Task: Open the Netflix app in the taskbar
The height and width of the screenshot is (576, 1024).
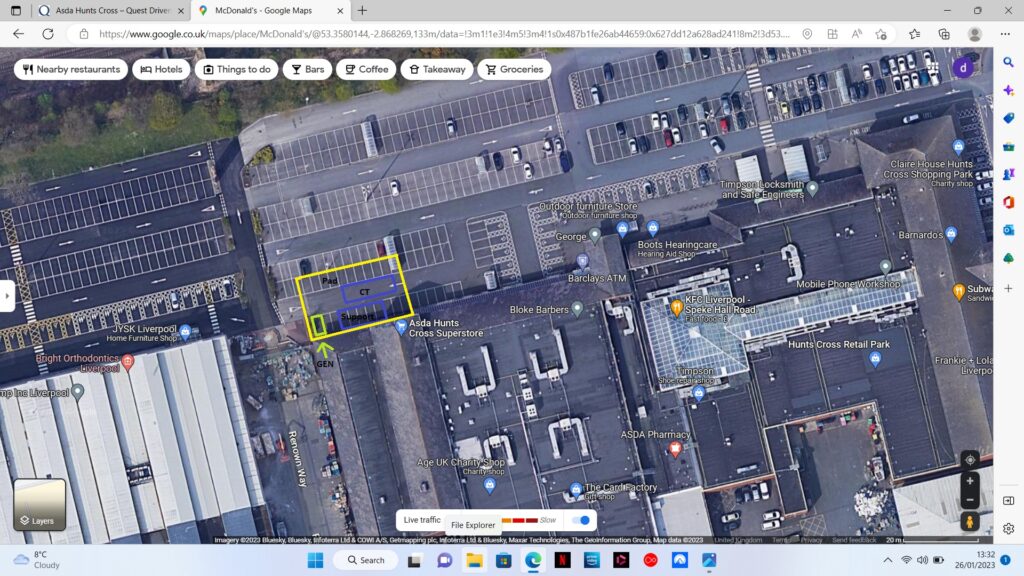Action: coord(562,560)
